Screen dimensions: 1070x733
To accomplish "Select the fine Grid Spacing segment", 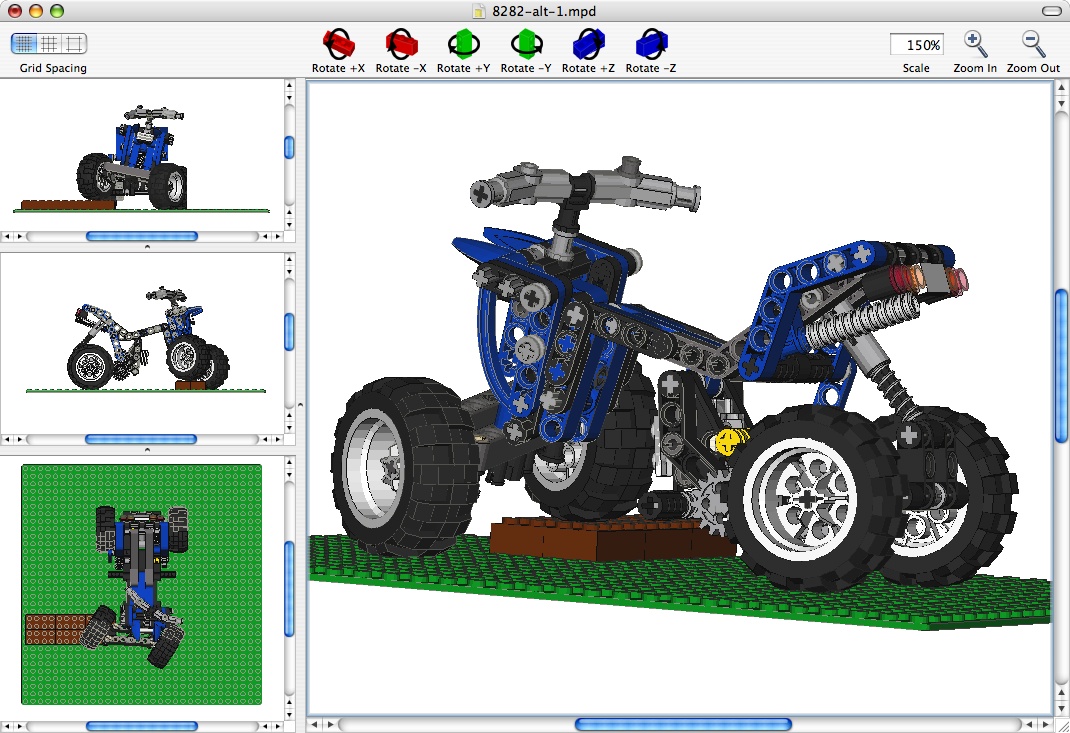I will point(22,43).
